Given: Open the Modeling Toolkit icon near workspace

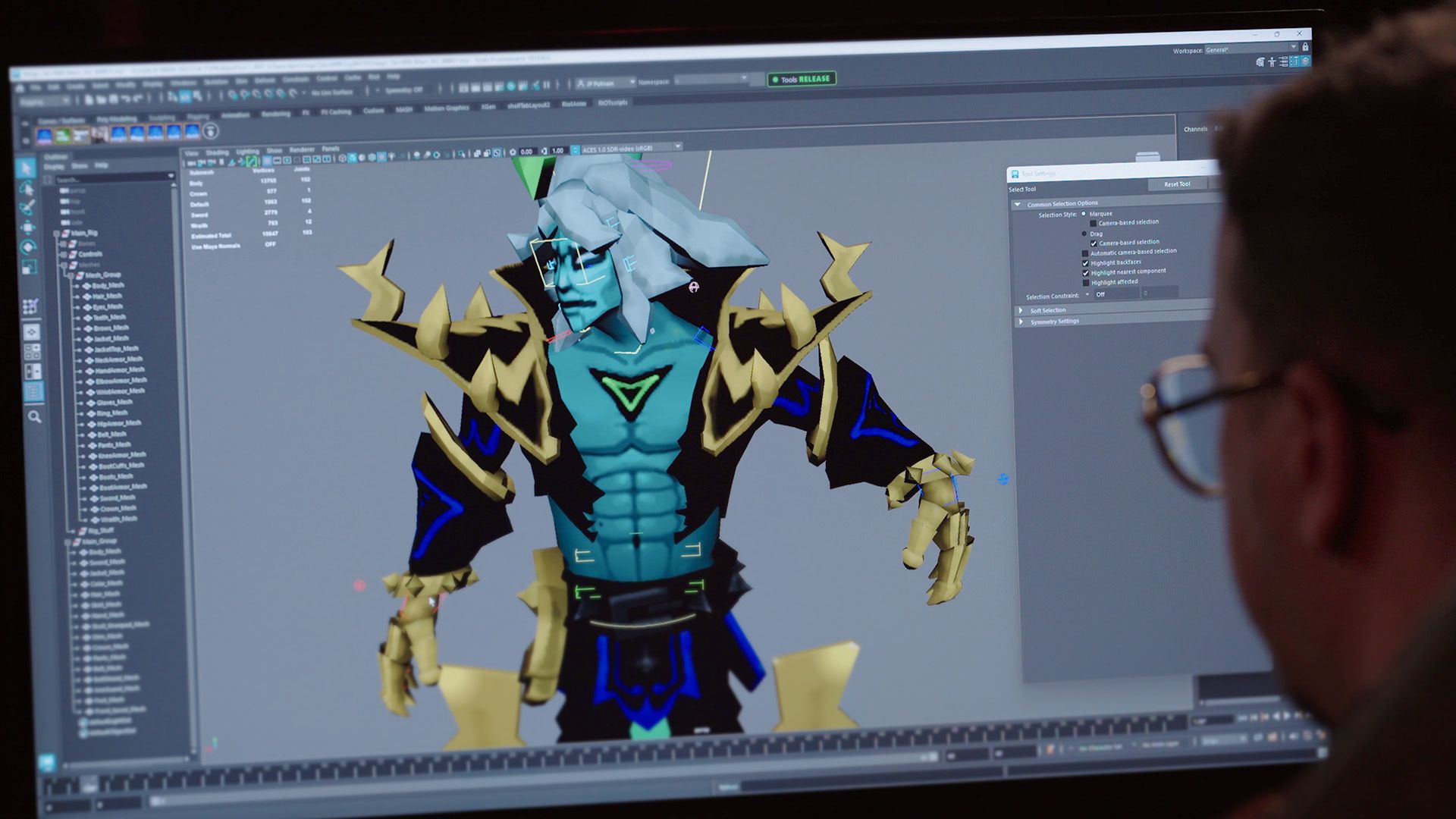Looking at the screenshot, I should coord(1260,62).
